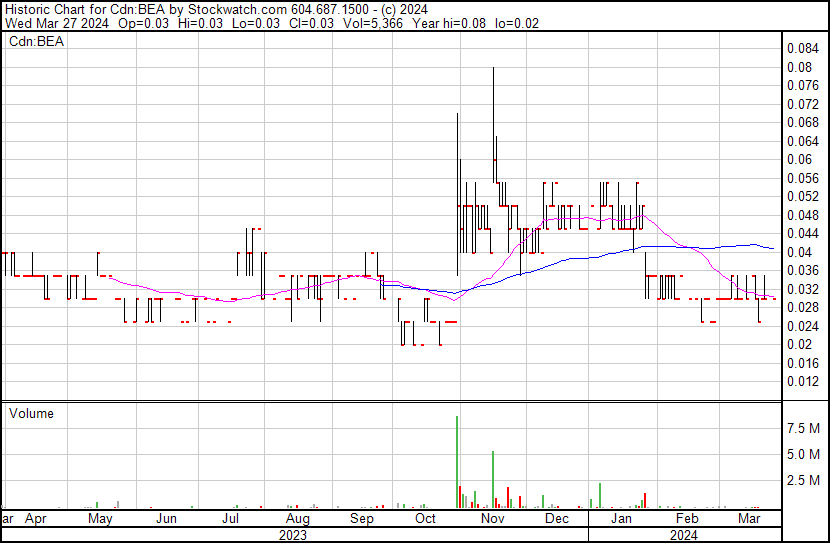
Task: Select the 'Op=0.03' opening price value
Action: click(x=143, y=23)
